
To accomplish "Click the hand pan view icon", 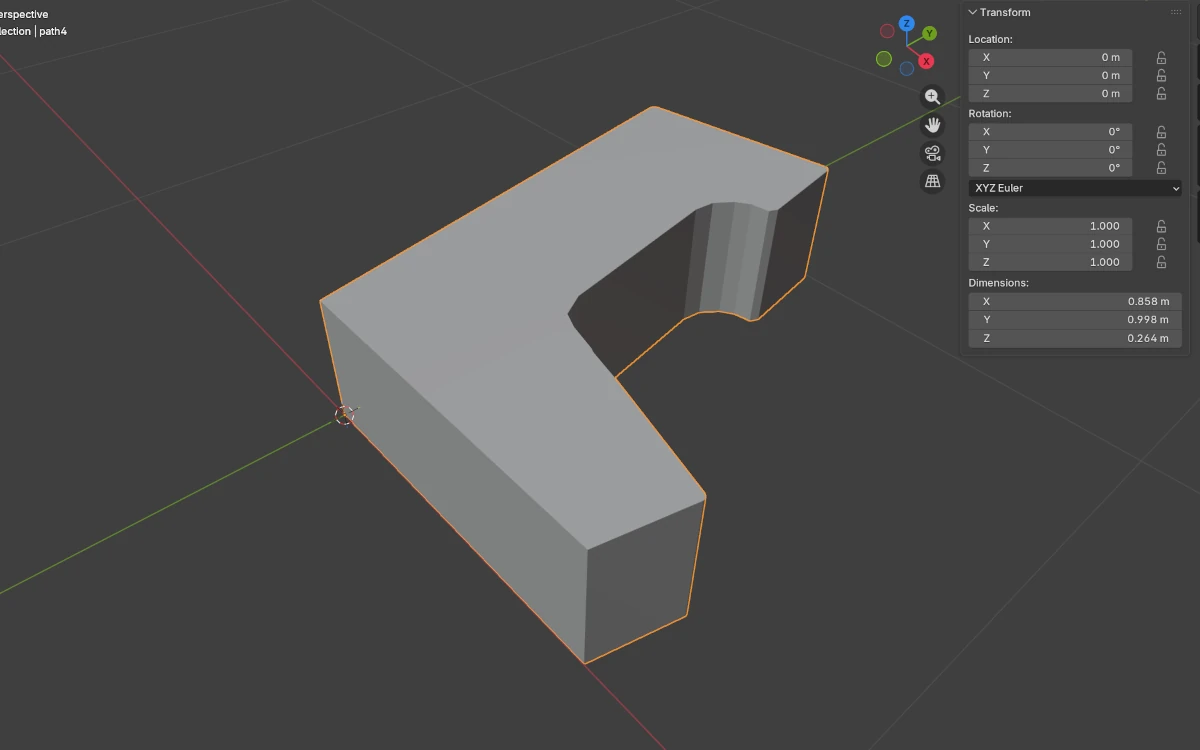I will coord(932,125).
